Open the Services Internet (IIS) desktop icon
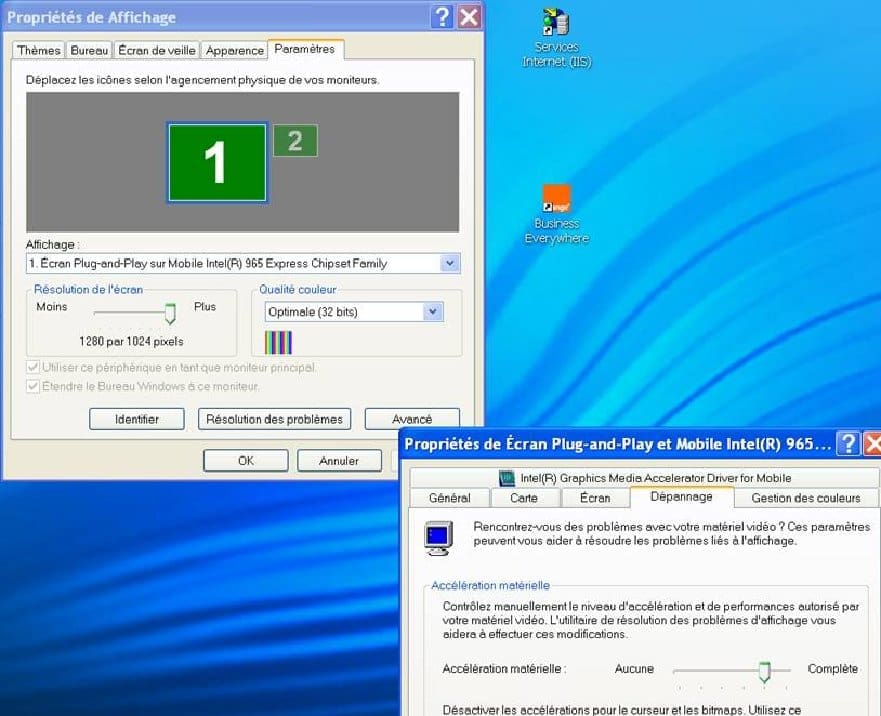Screen dimensions: 881x716 (556, 24)
